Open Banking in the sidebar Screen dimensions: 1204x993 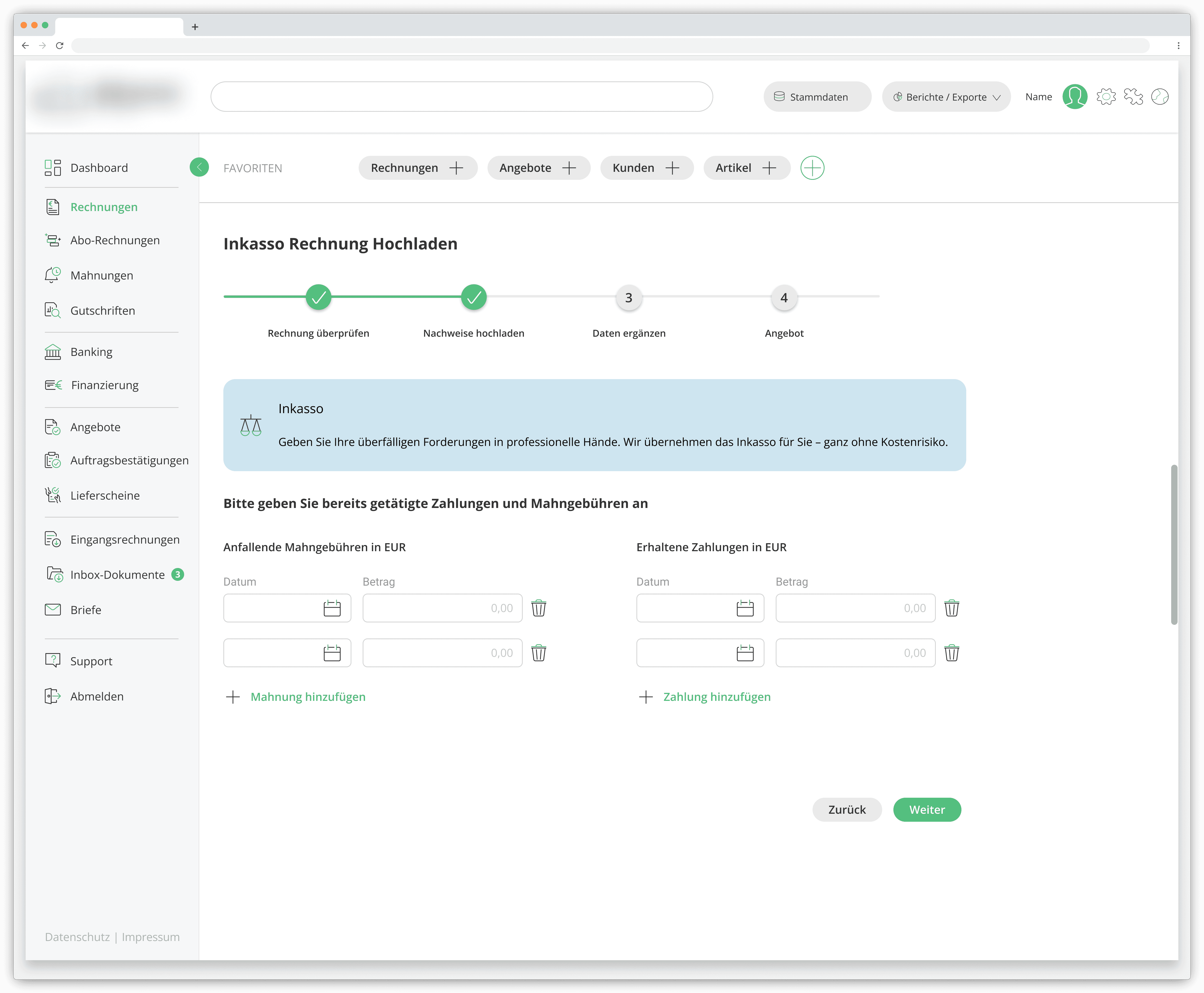click(x=92, y=352)
